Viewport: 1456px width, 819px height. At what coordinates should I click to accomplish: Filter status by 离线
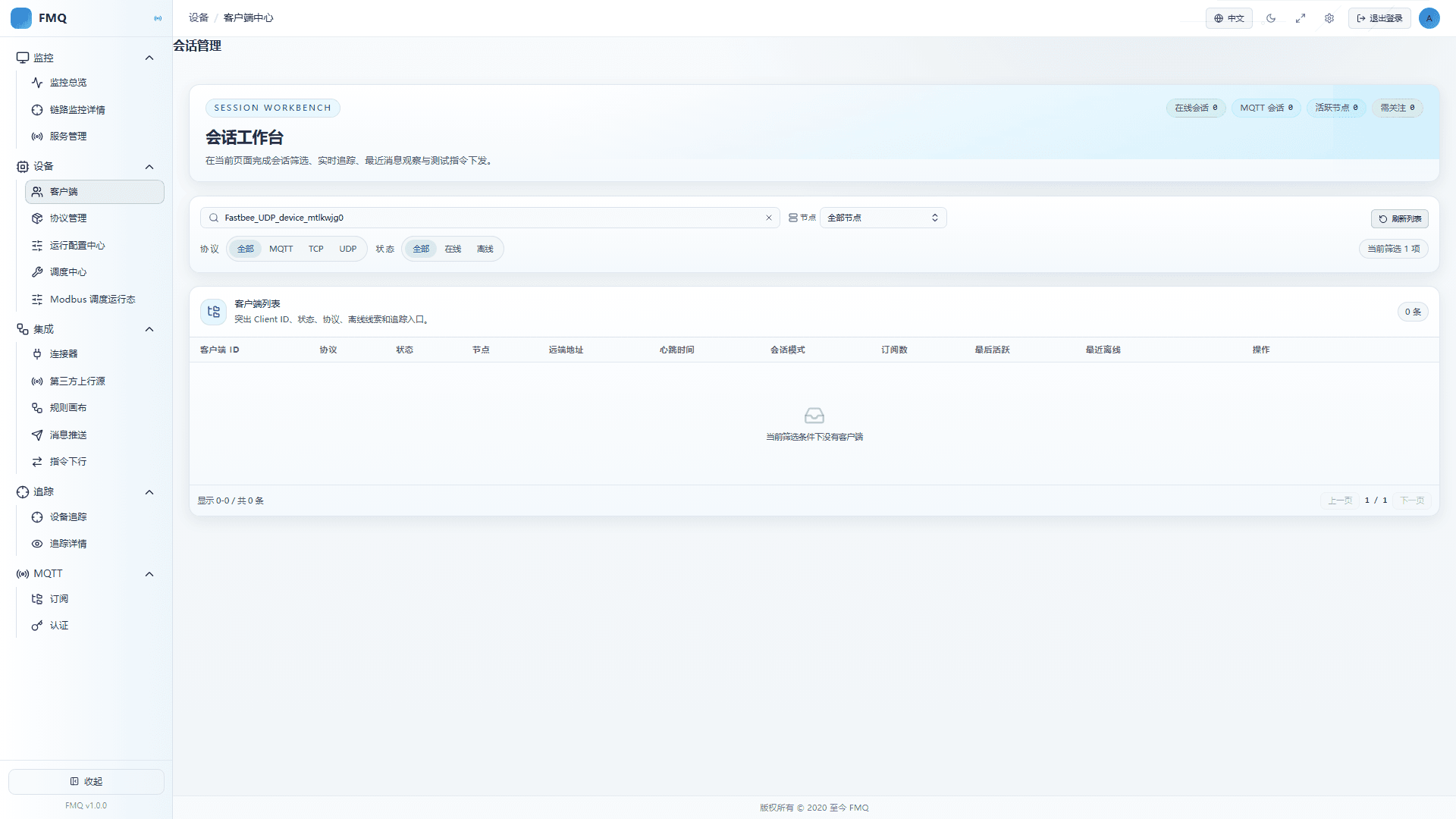[485, 249]
